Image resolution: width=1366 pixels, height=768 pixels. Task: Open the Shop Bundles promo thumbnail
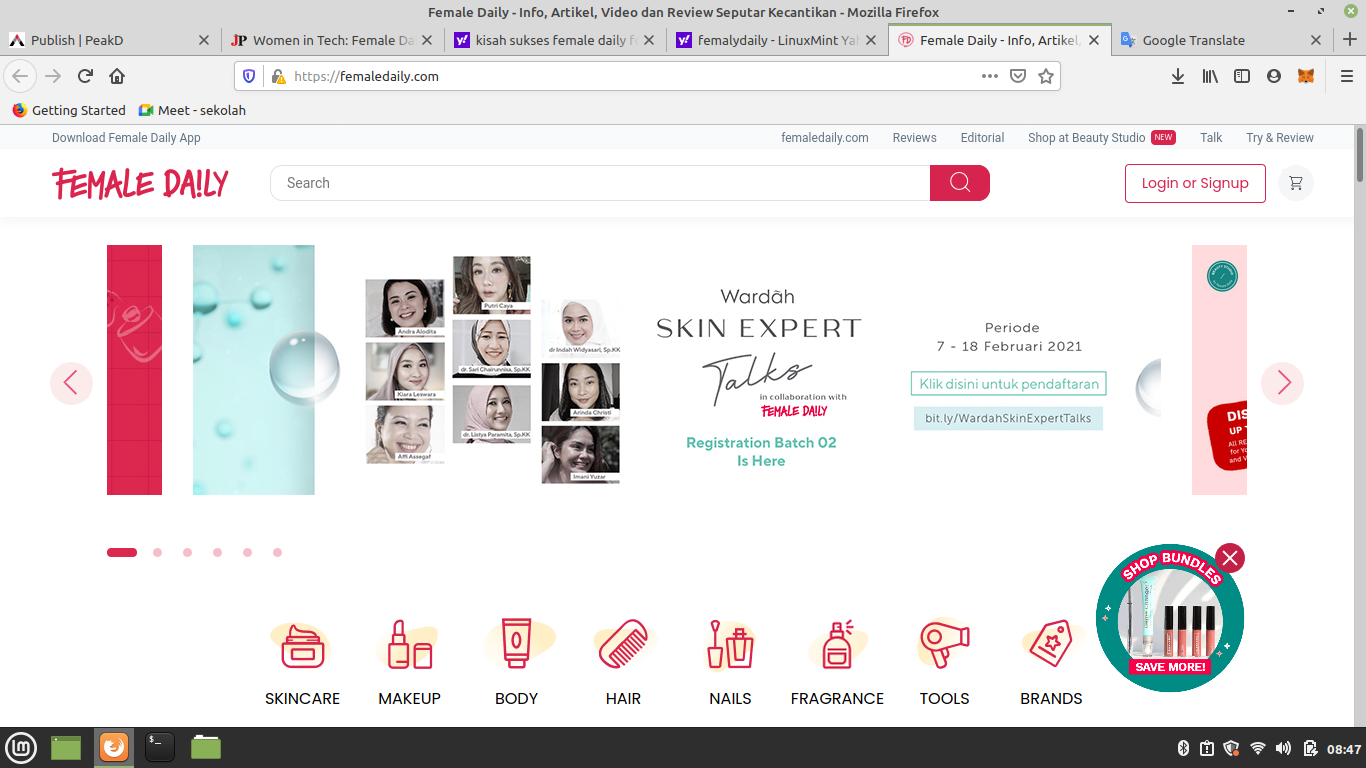tap(1170, 618)
